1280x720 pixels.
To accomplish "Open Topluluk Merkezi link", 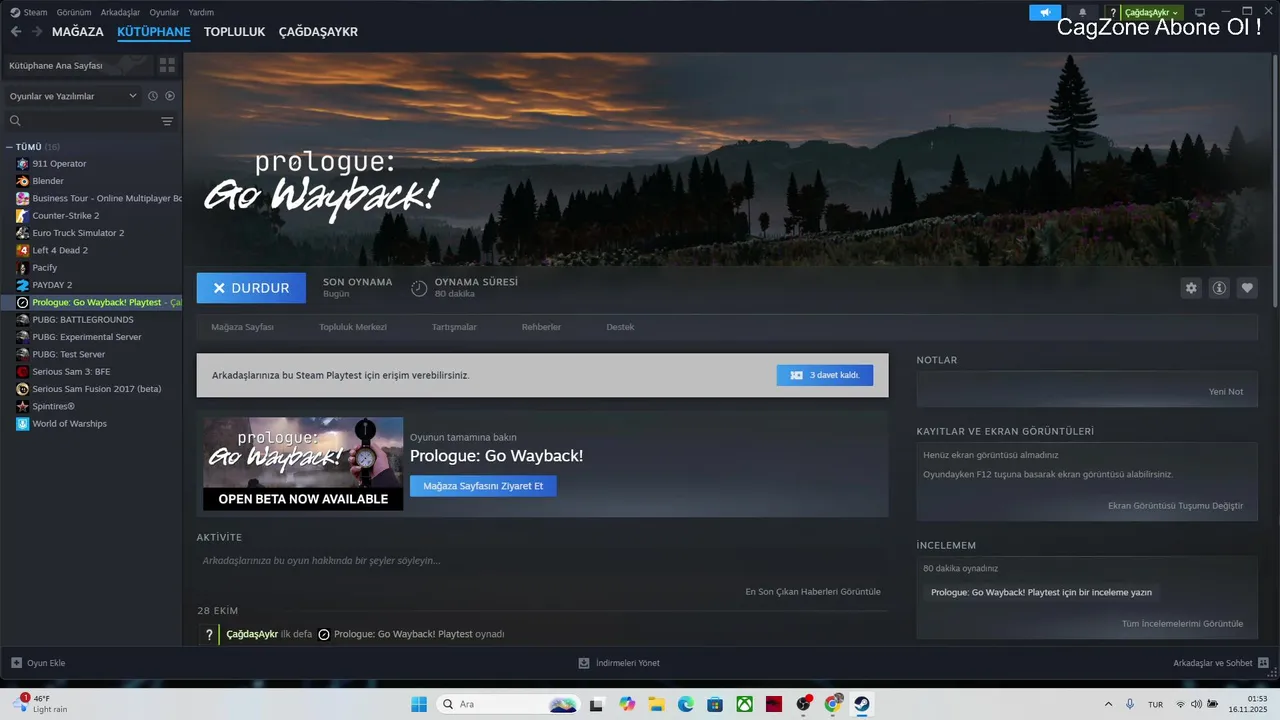I will [x=353, y=327].
